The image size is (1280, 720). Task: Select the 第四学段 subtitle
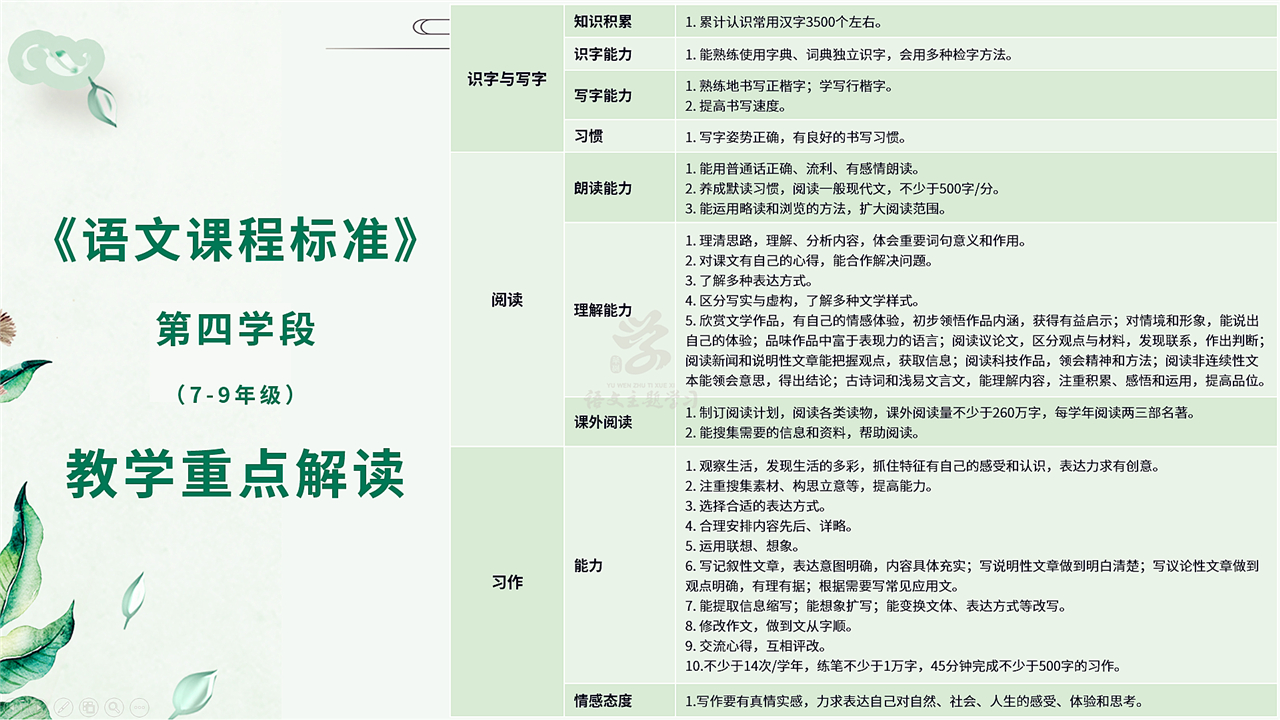point(236,329)
